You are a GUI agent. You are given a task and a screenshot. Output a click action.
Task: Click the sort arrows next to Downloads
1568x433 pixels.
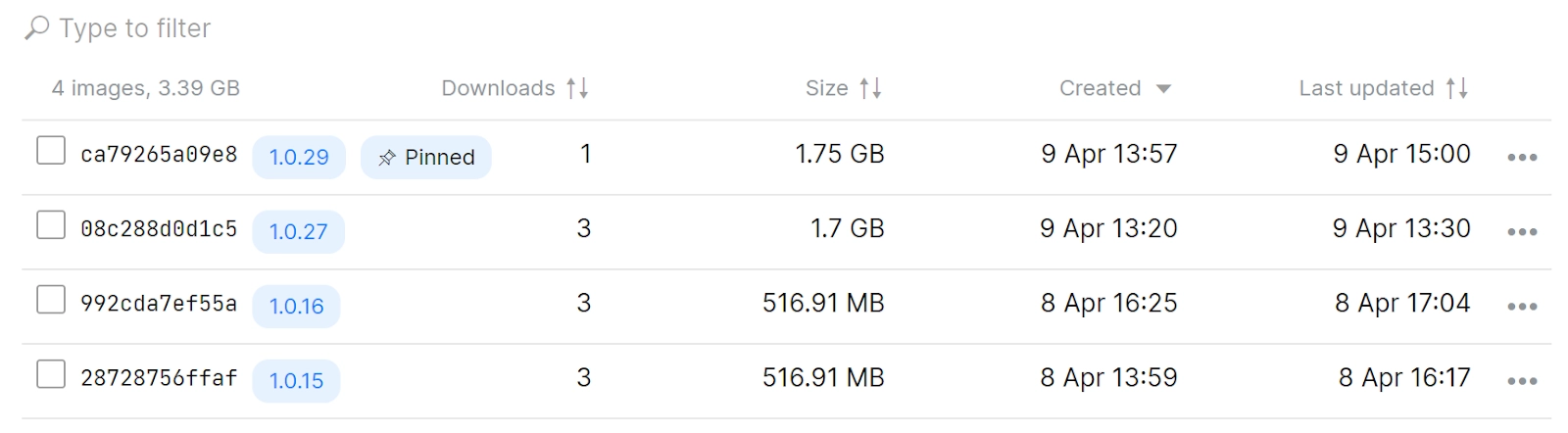click(577, 88)
